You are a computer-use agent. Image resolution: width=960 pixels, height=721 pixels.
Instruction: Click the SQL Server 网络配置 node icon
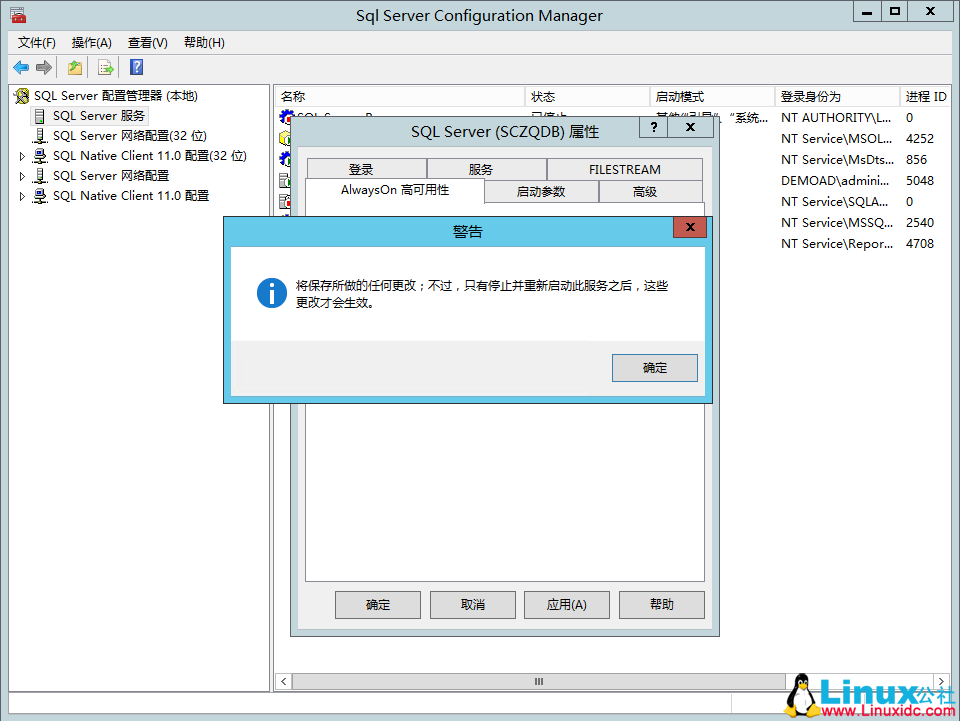click(38, 176)
